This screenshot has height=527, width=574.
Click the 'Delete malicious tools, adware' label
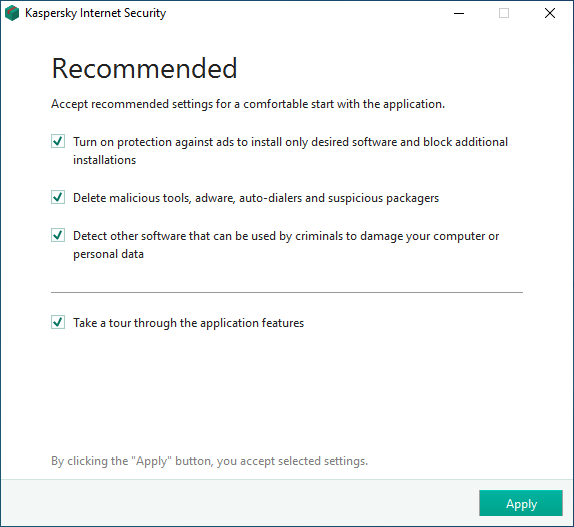(256, 198)
